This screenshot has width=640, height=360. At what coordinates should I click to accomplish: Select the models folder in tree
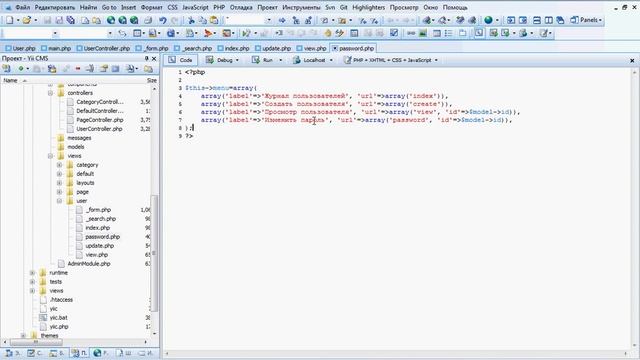coord(76,147)
